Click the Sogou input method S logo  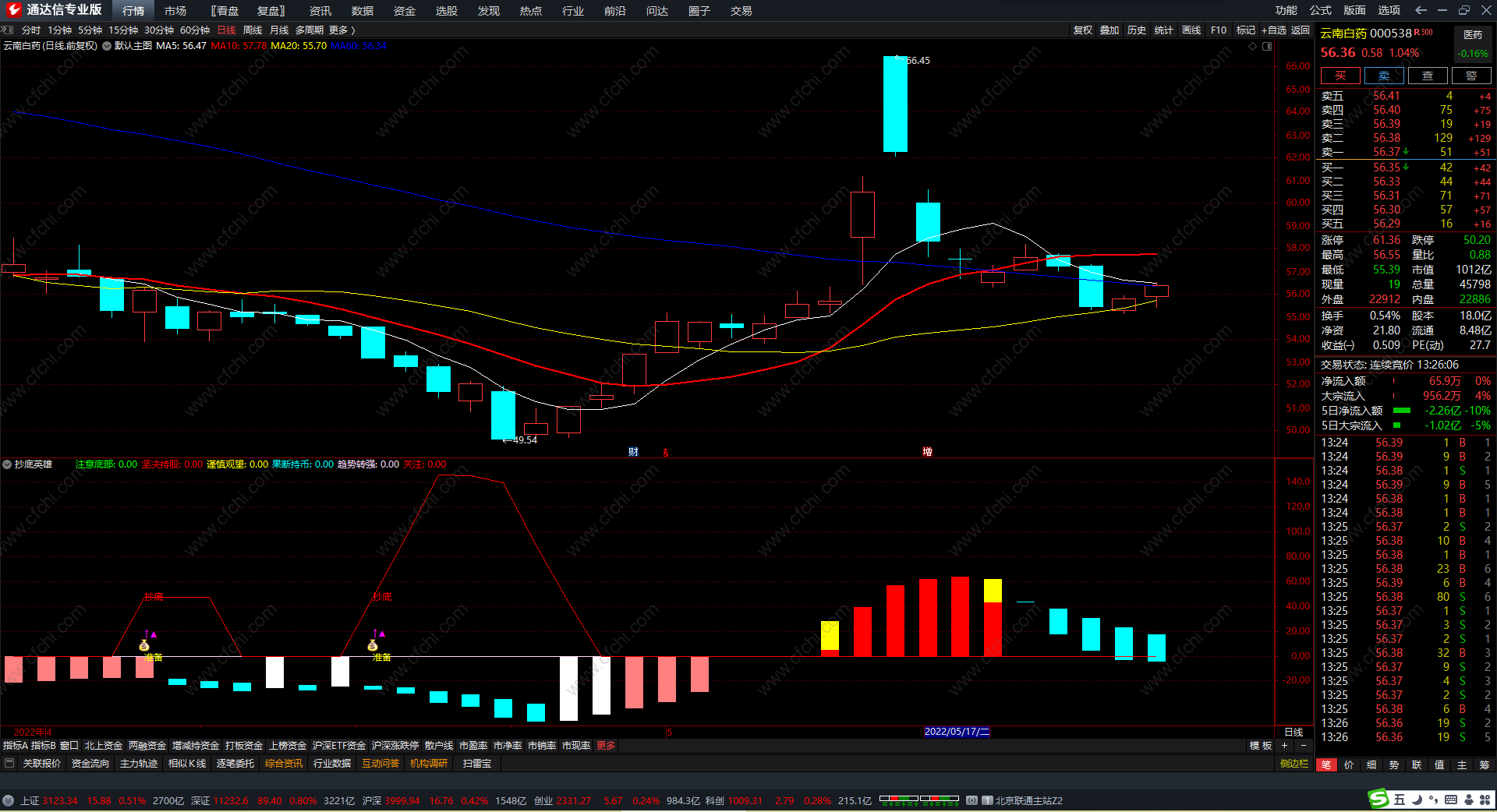(x=1378, y=799)
